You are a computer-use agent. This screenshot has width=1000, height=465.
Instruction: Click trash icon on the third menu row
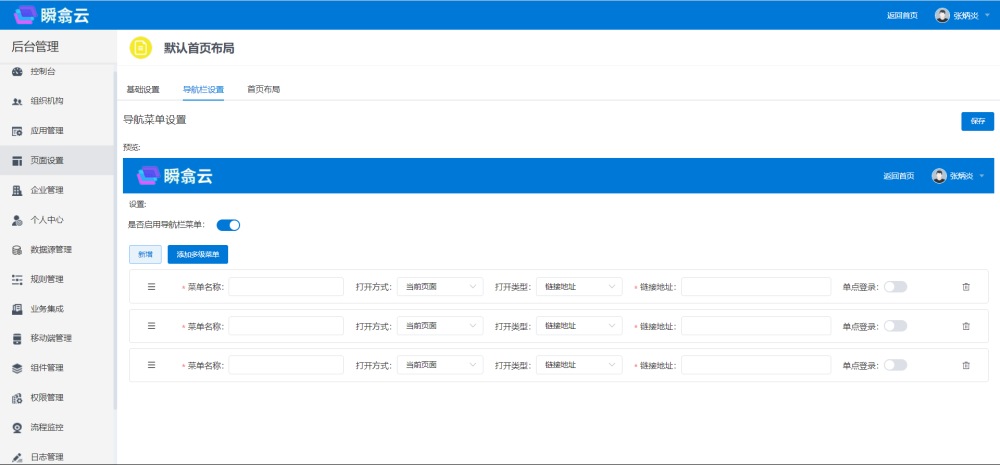pyautogui.click(x=965, y=365)
